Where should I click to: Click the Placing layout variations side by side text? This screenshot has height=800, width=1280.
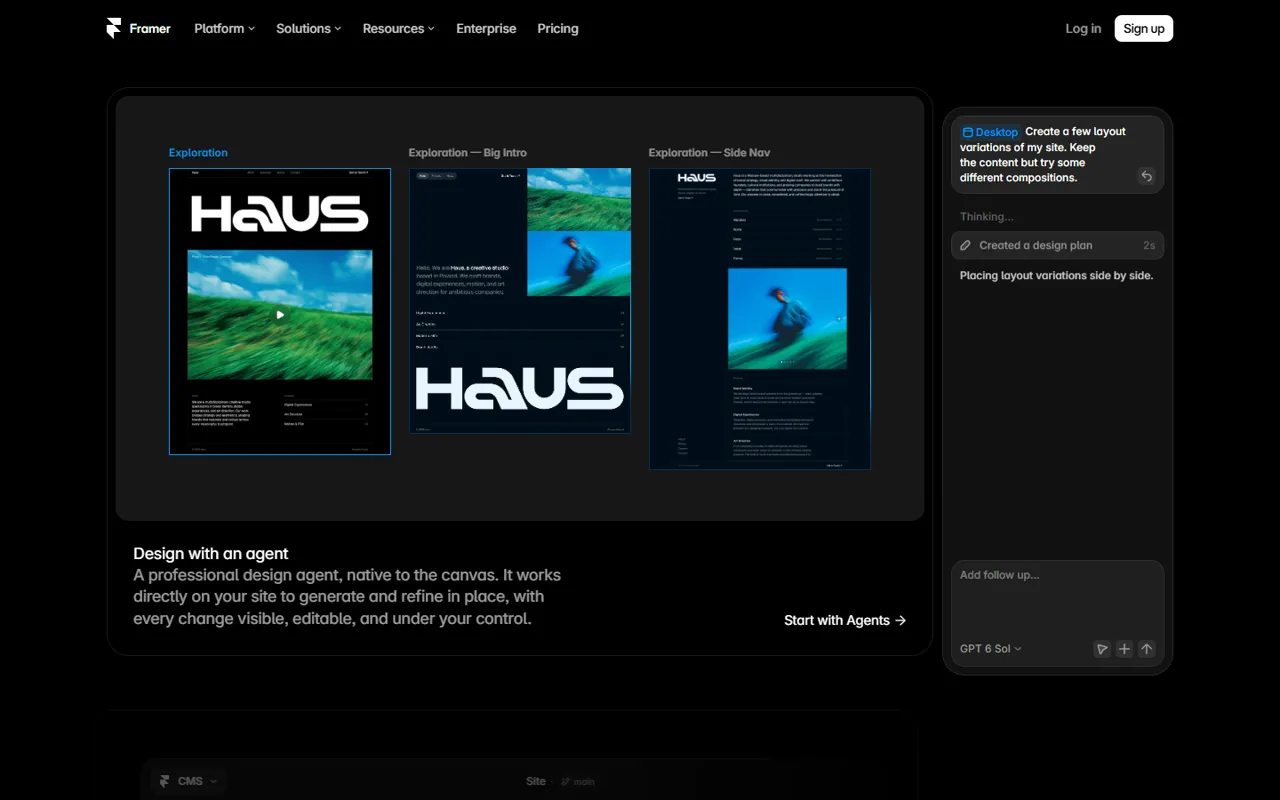pos(1056,275)
